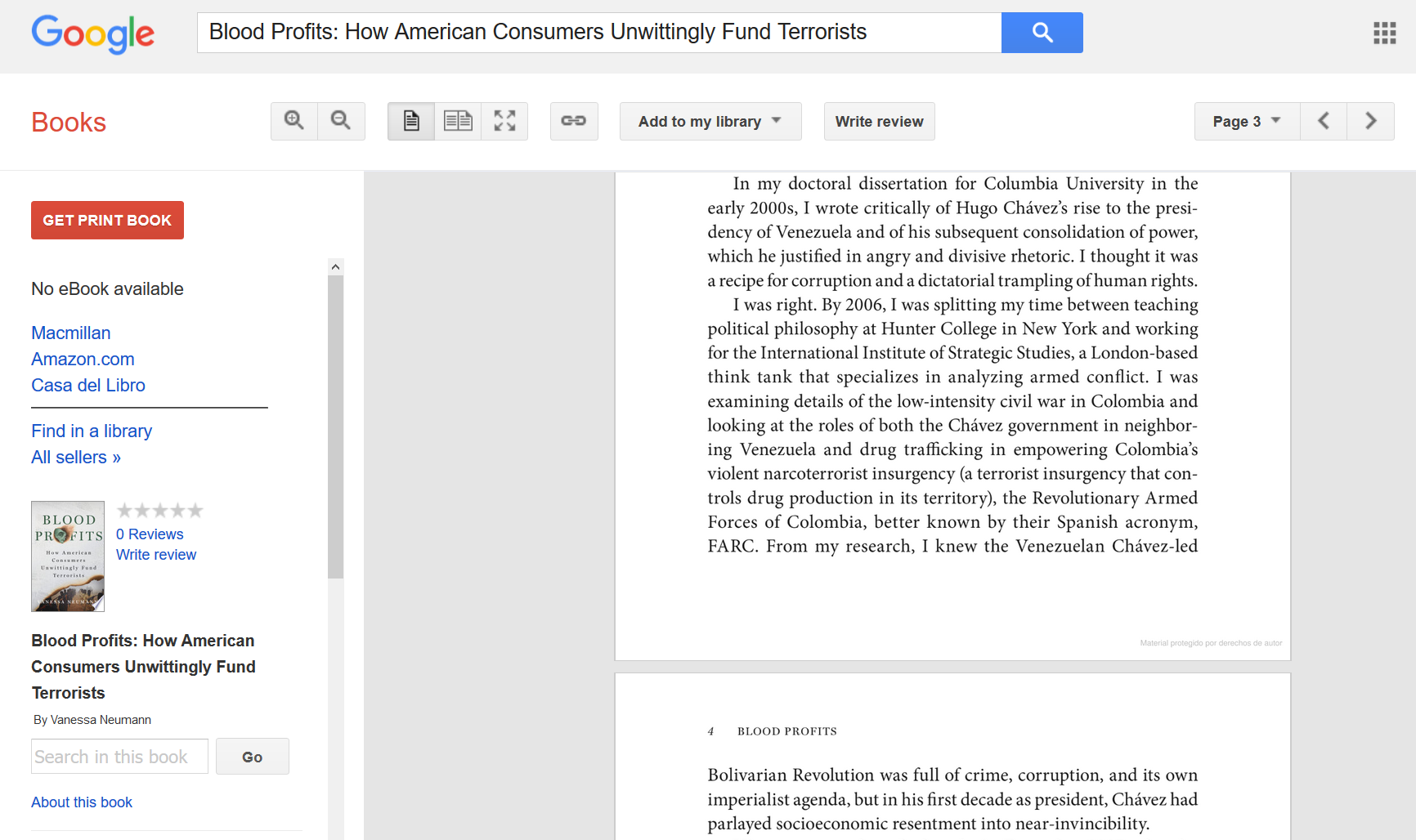Screen dimensions: 1416x840
Task: Open the Books heading link
Action: click(69, 123)
